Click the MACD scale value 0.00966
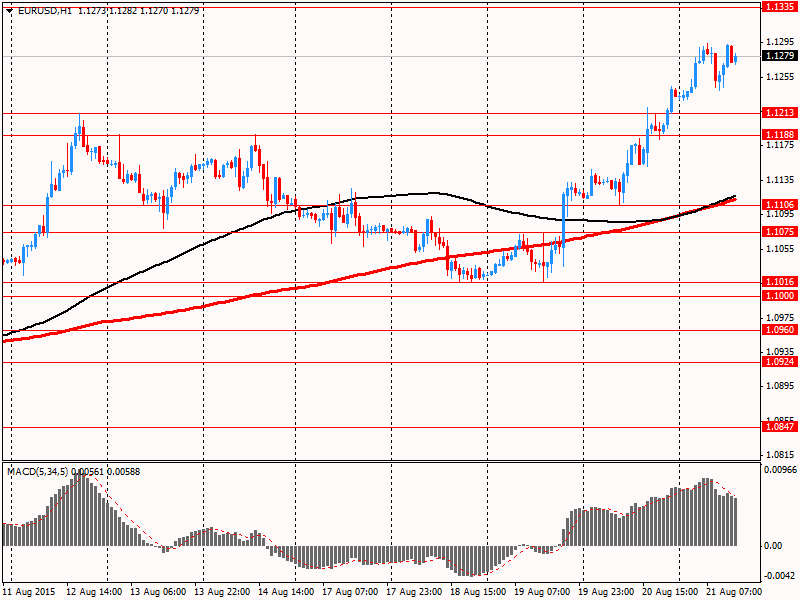Screen dimensions: 800x600 780,469
